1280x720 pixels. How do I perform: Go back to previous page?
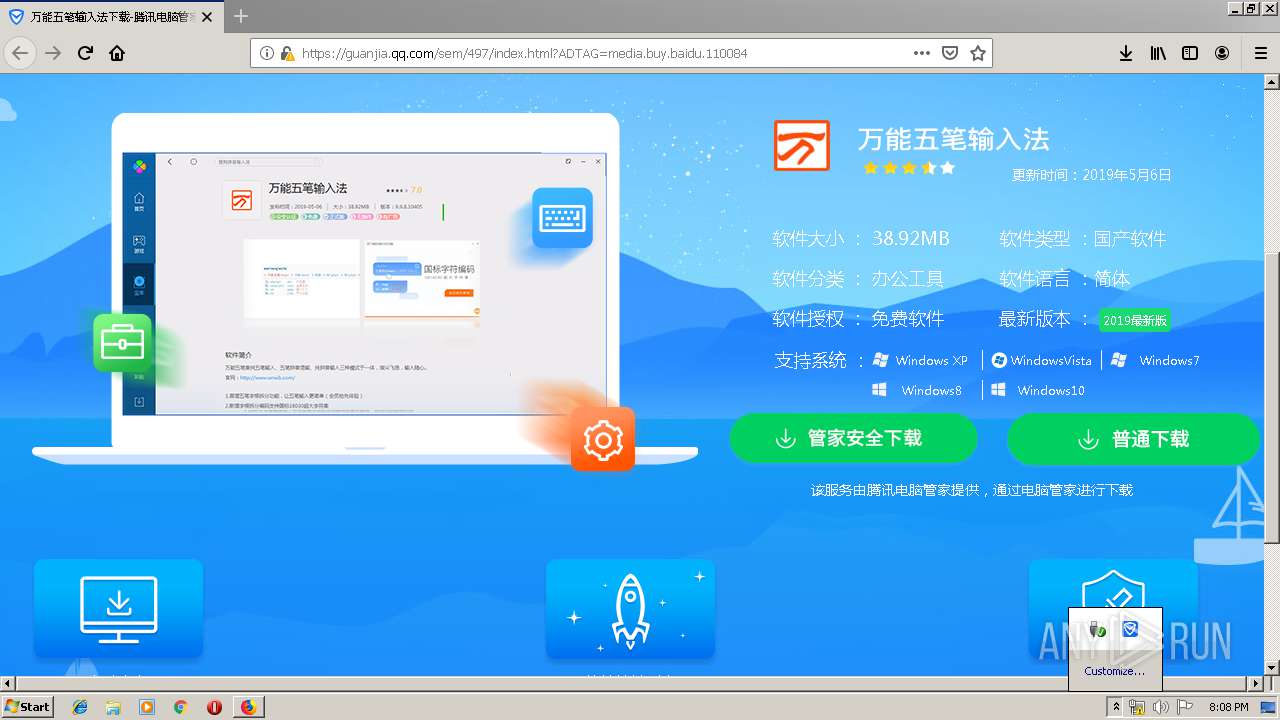tap(20, 53)
